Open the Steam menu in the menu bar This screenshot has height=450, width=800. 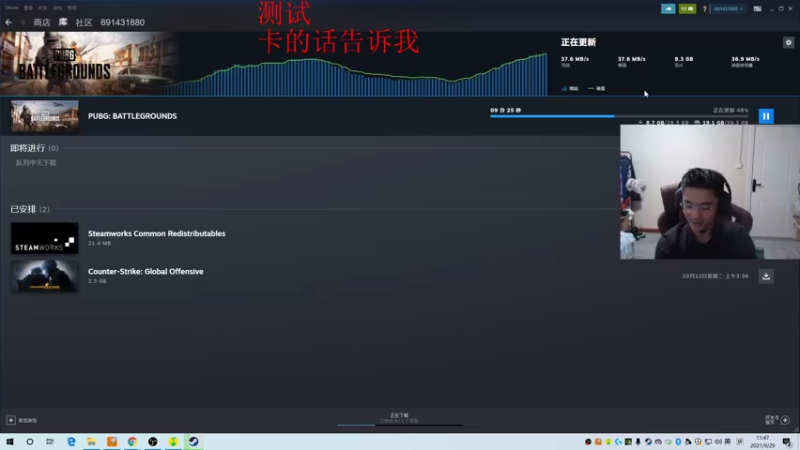coord(12,8)
